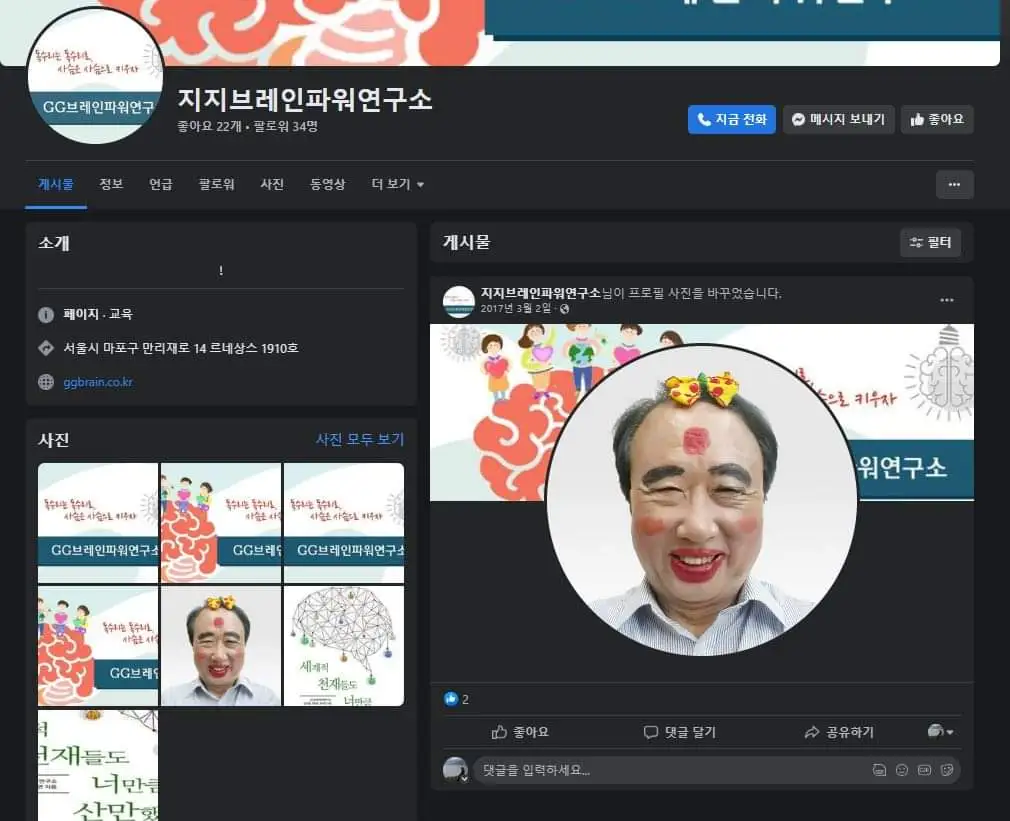Open the page options three-dot button
The image size is (1010, 821).
click(954, 185)
